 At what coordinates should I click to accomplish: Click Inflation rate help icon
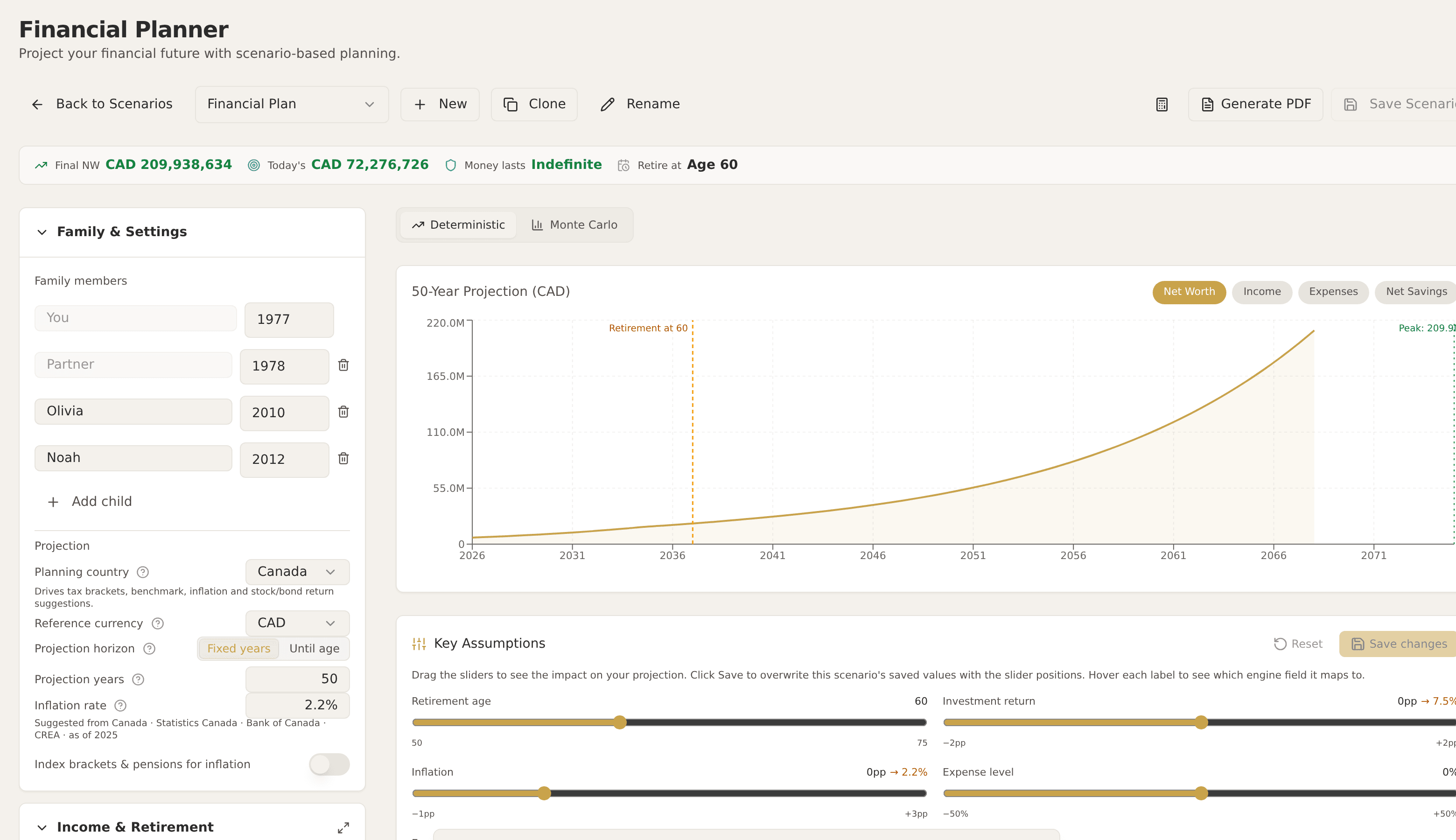click(120, 705)
